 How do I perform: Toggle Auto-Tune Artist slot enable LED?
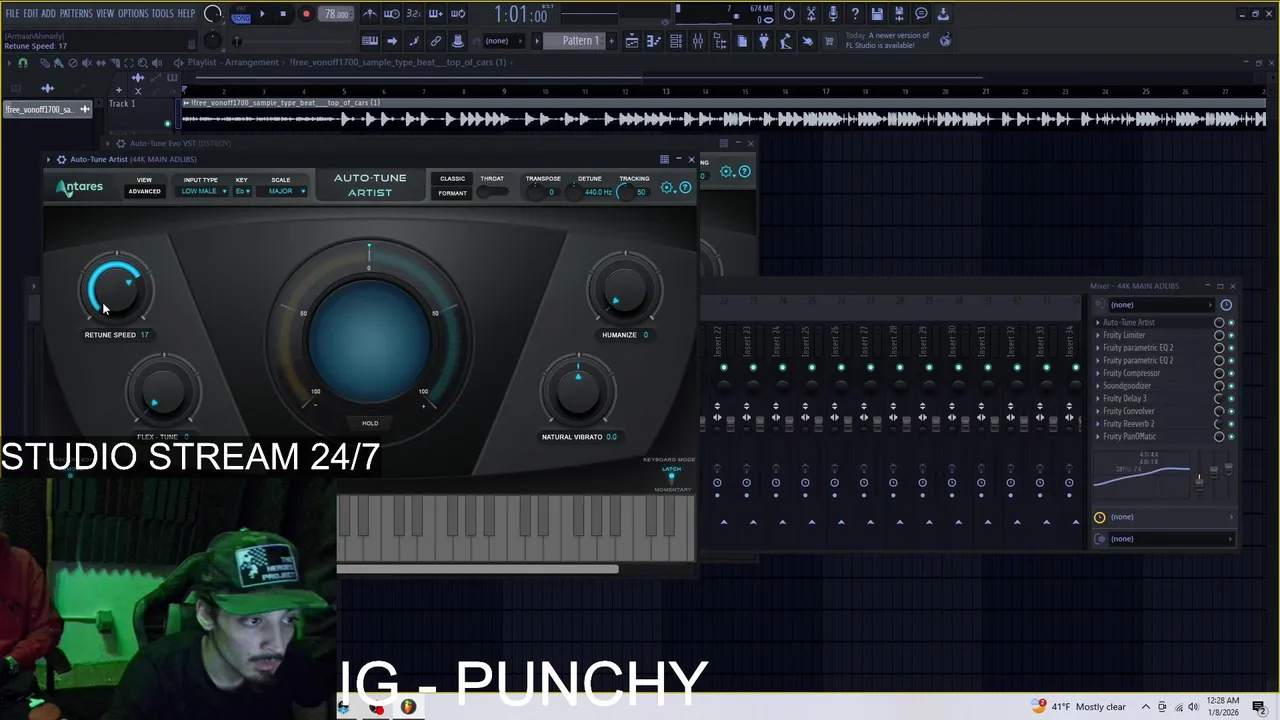(x=1231, y=323)
